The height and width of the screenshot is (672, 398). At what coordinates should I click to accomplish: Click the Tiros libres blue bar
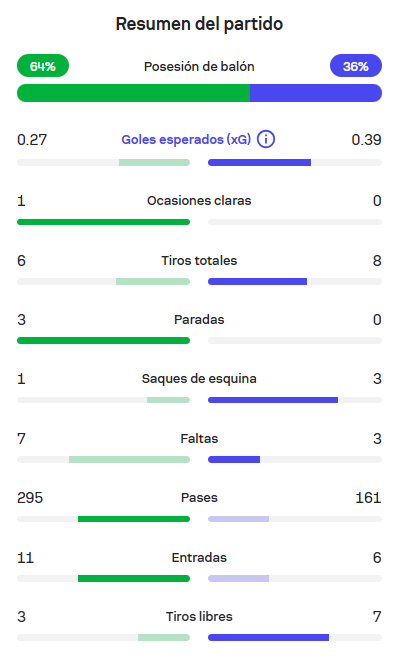269,638
